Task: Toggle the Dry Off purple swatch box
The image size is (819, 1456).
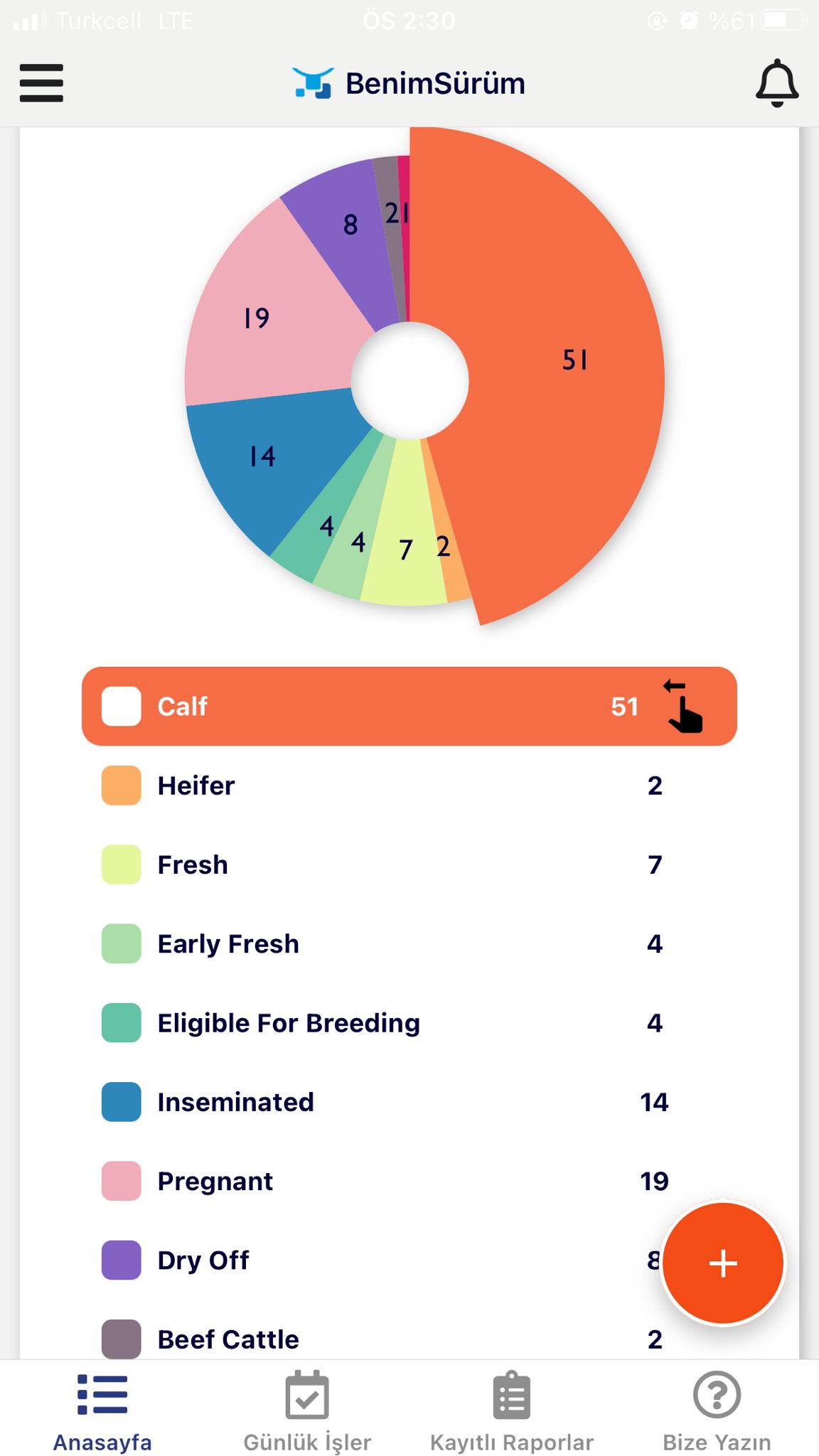Action: pos(122,1260)
